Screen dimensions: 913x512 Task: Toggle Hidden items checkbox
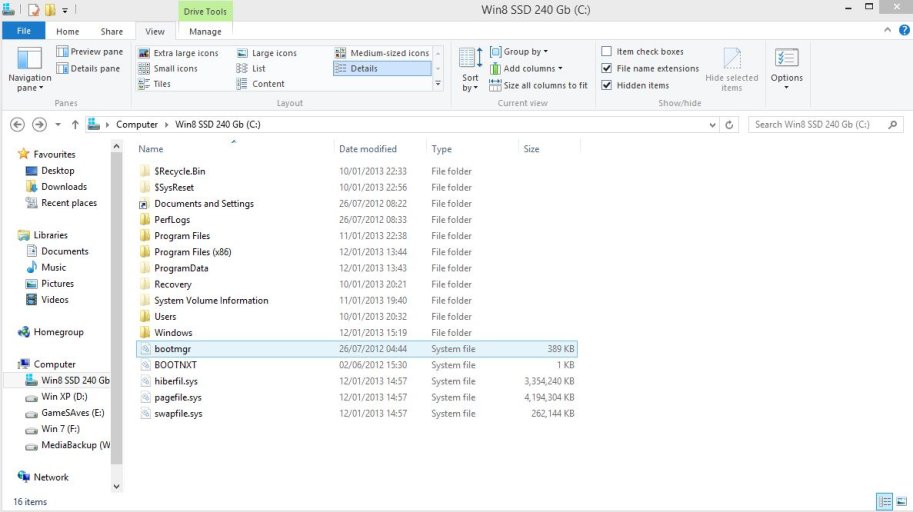pyautogui.click(x=606, y=85)
